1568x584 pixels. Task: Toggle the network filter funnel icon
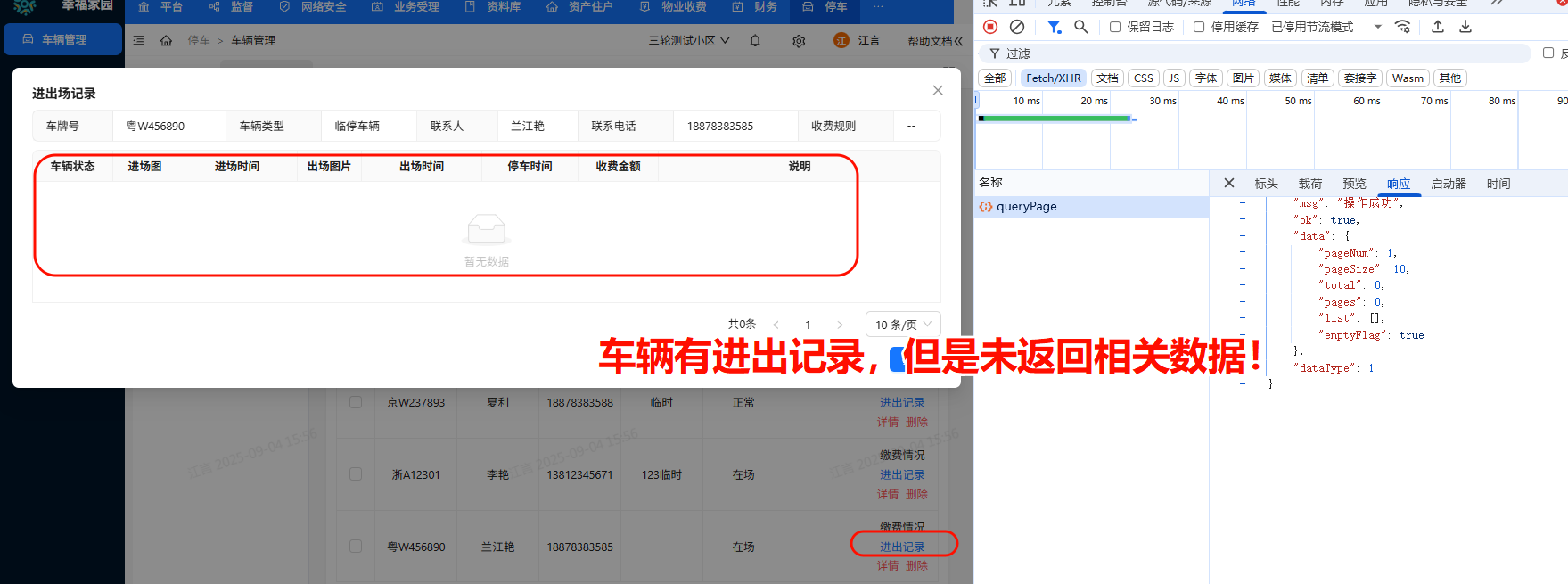1054,27
